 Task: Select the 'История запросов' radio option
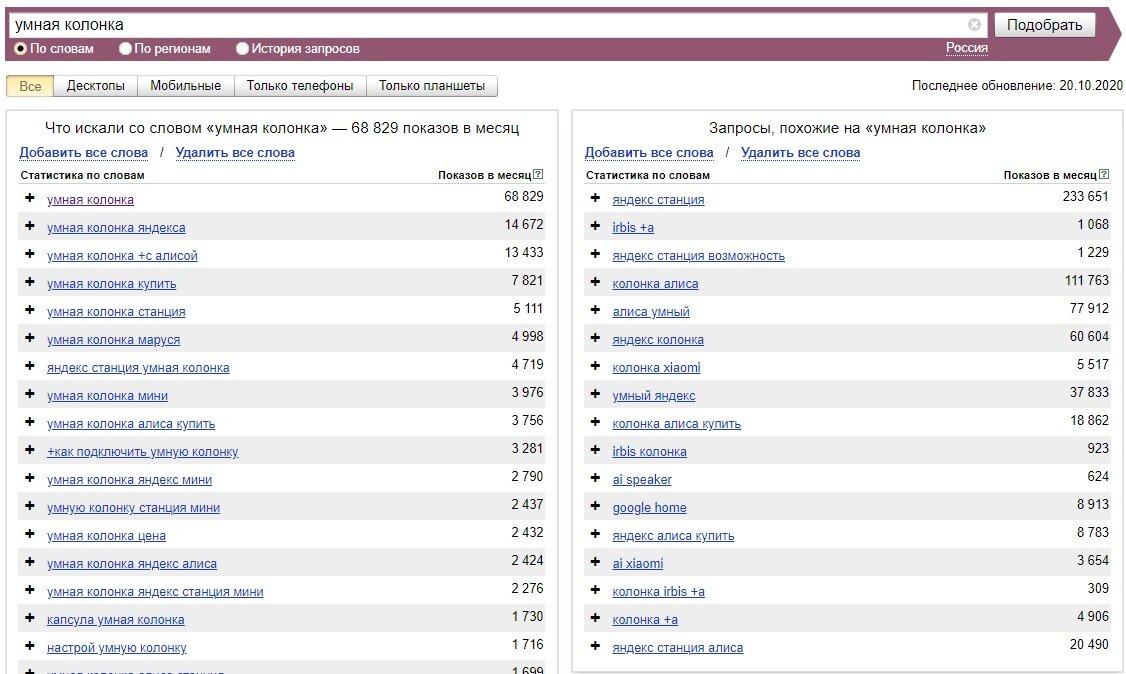point(243,49)
